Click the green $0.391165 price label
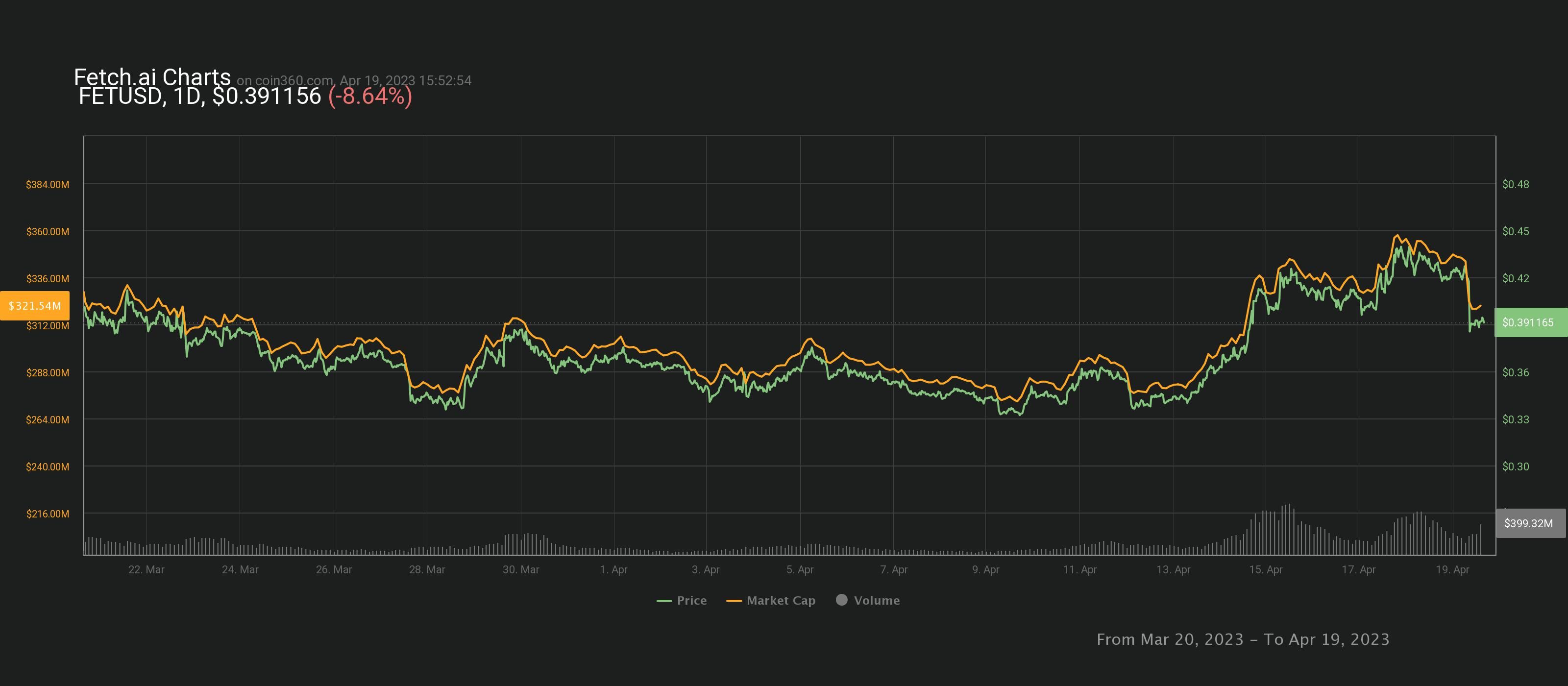This screenshot has width=1568, height=686. tap(1528, 322)
